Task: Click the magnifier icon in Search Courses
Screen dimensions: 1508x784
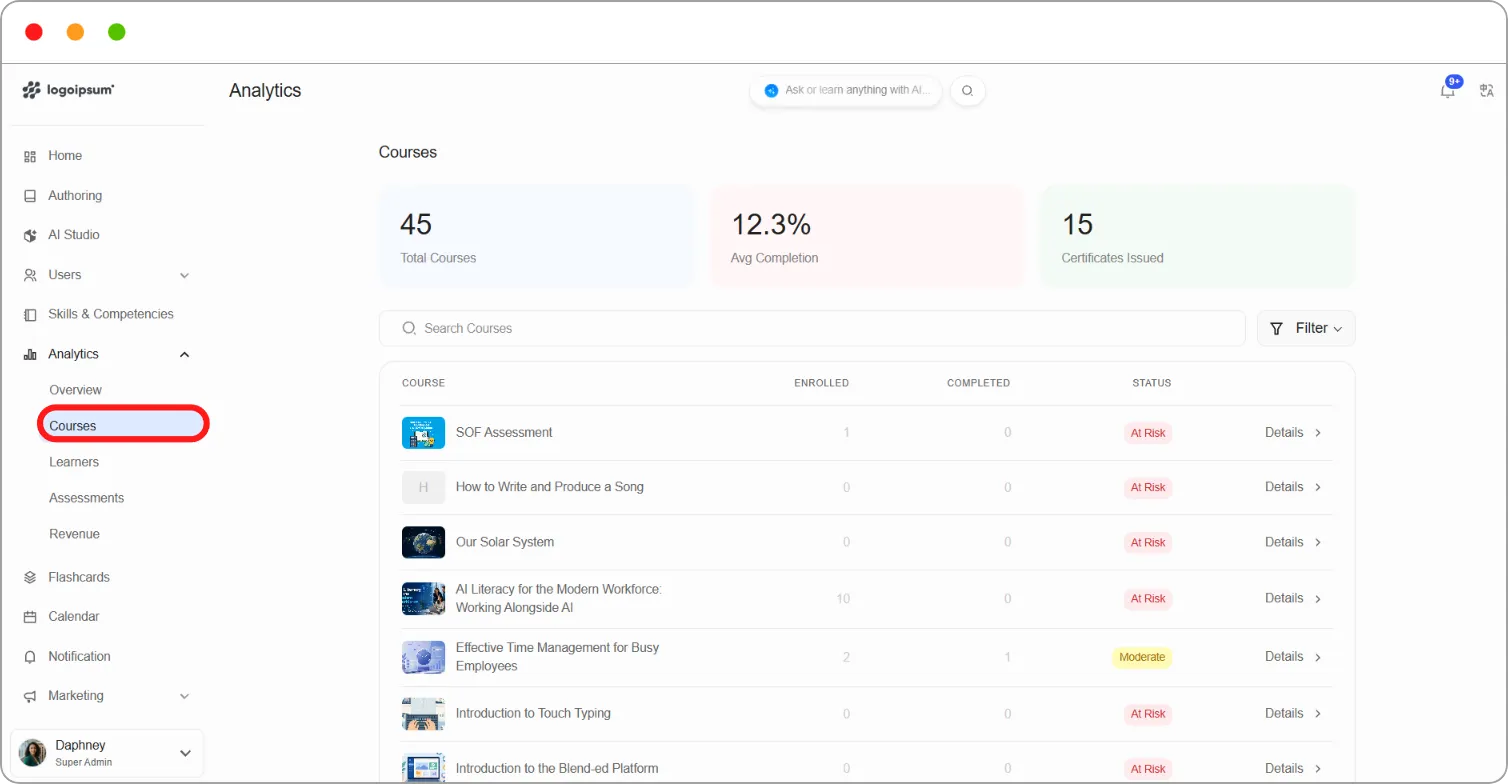Action: (408, 328)
